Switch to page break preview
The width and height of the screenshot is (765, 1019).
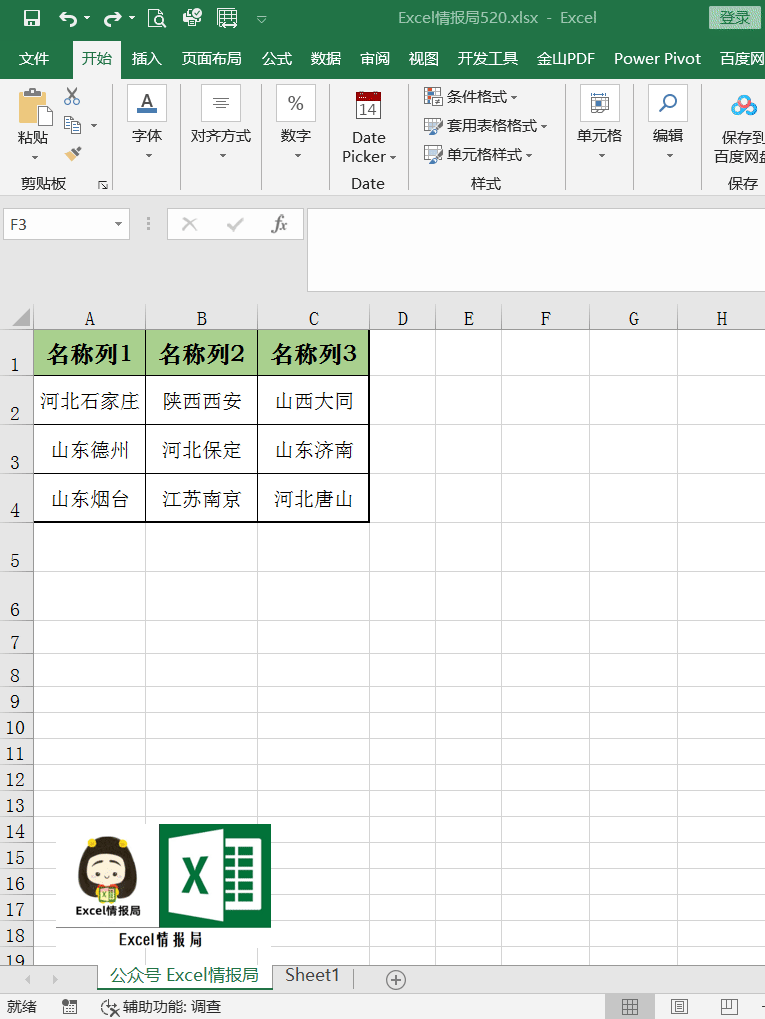point(729,1007)
